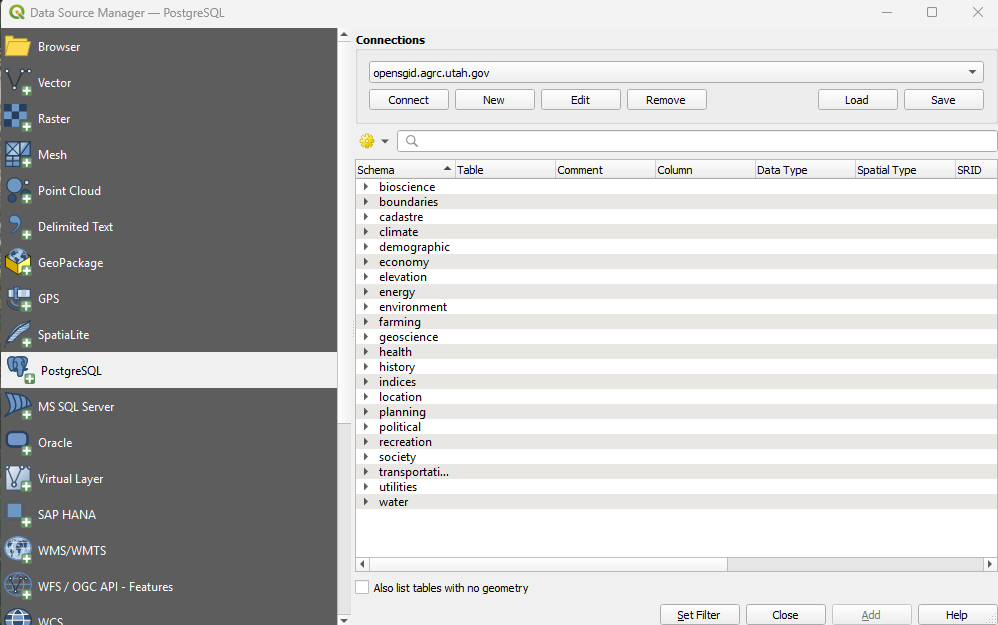Select the PostgreSQL elephant icon
Image resolution: width=998 pixels, height=625 pixels.
pos(20,370)
